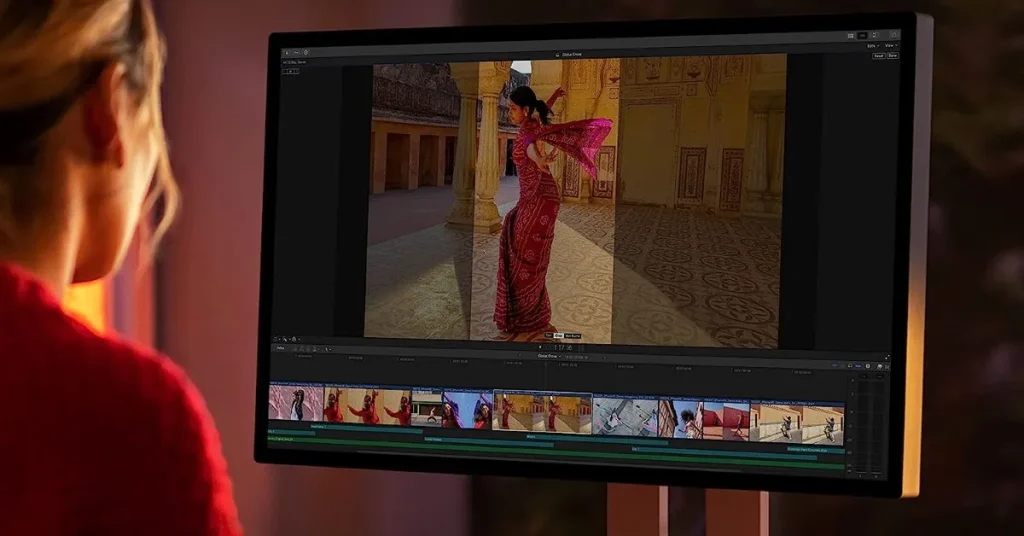Open the transform tool popup below the viewer
The image size is (1024, 536).
pyautogui.click(x=277, y=339)
